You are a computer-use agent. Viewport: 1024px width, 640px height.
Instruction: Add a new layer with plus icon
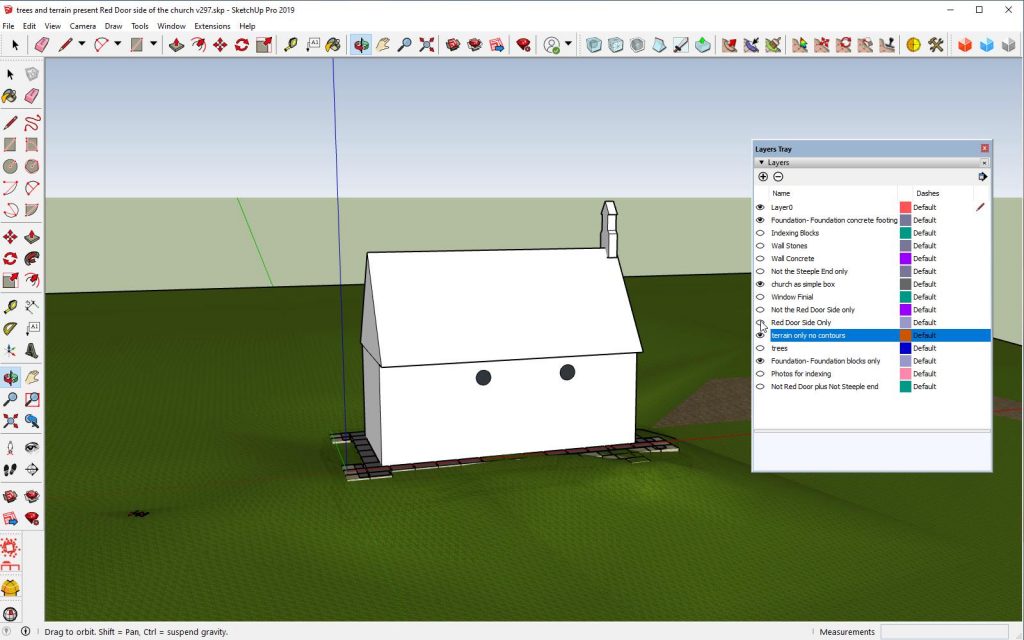[763, 177]
